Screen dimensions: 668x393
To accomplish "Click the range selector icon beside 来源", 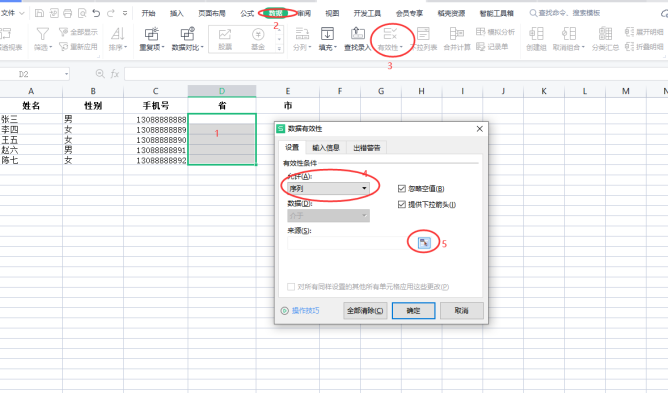I will (424, 243).
